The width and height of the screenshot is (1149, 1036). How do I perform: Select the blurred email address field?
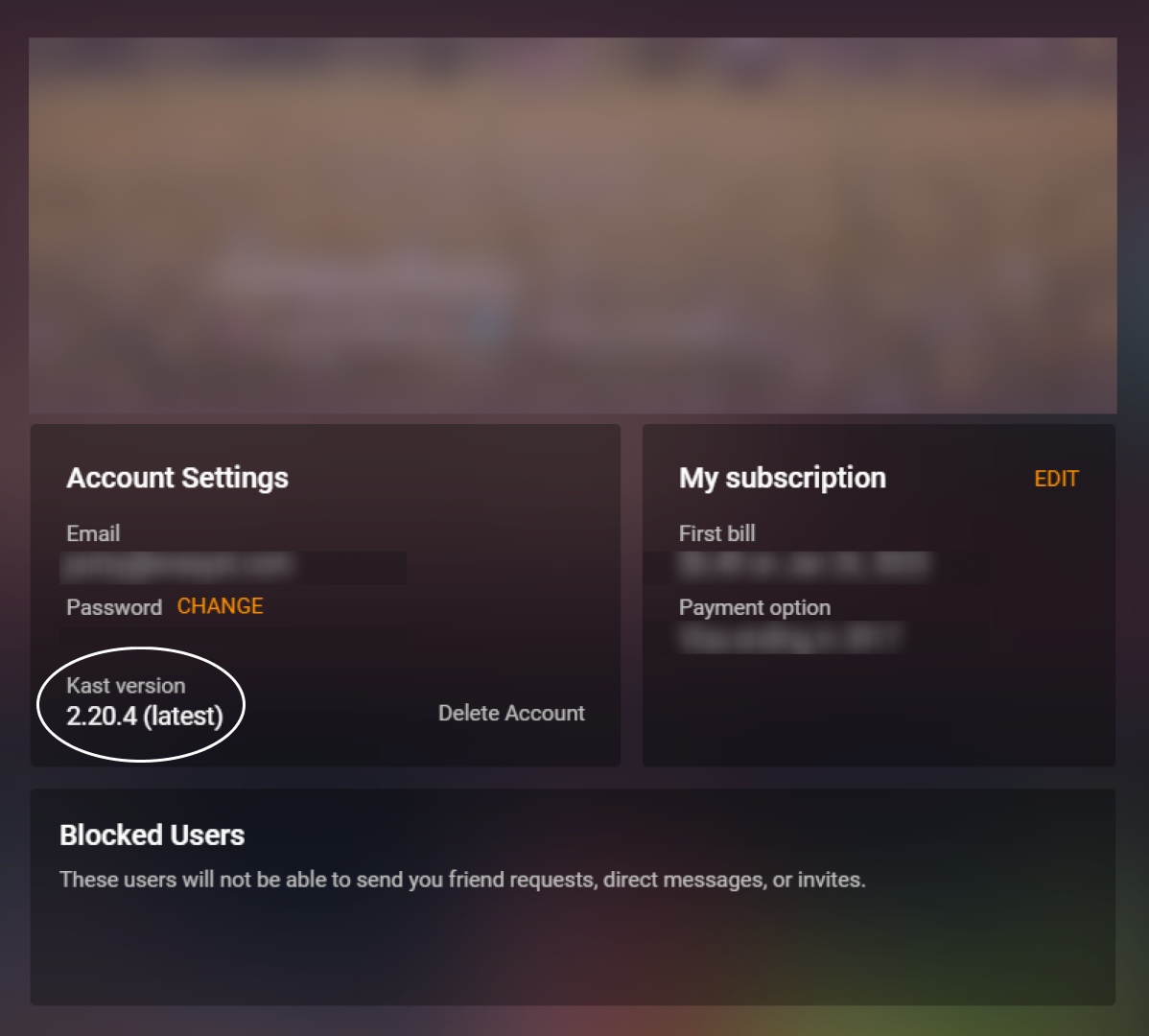(233, 567)
